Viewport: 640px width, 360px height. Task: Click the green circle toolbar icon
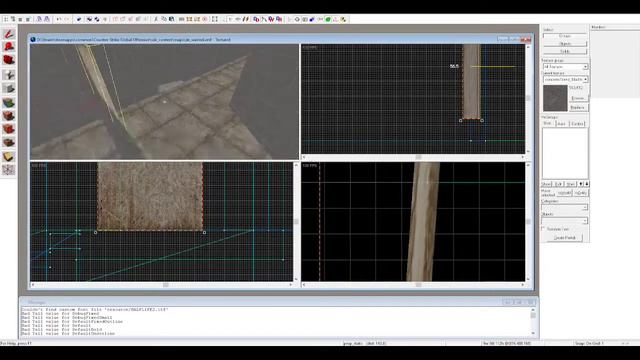pos(328,19)
